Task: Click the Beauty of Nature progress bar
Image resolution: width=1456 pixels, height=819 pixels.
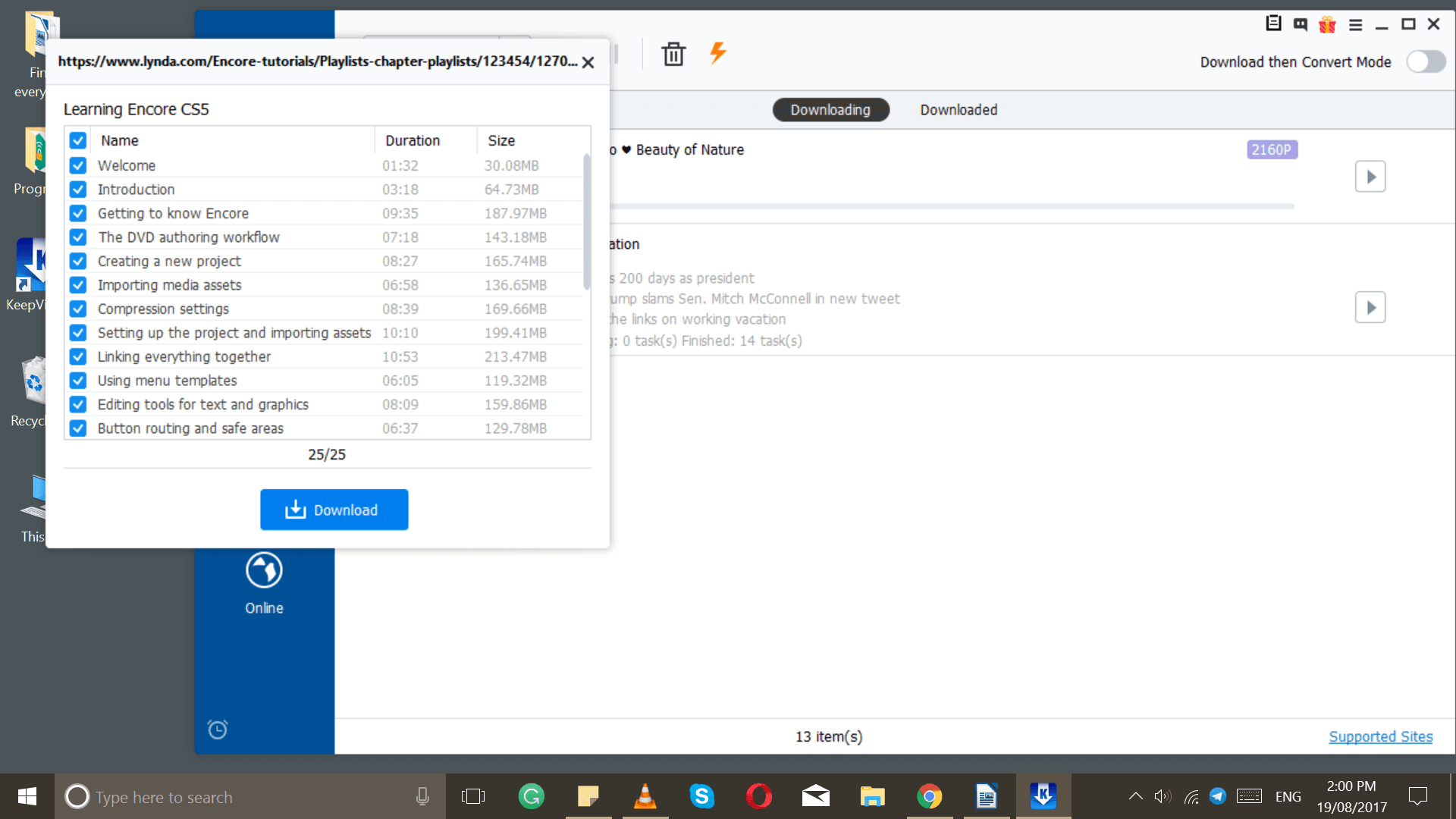Action: (x=952, y=206)
